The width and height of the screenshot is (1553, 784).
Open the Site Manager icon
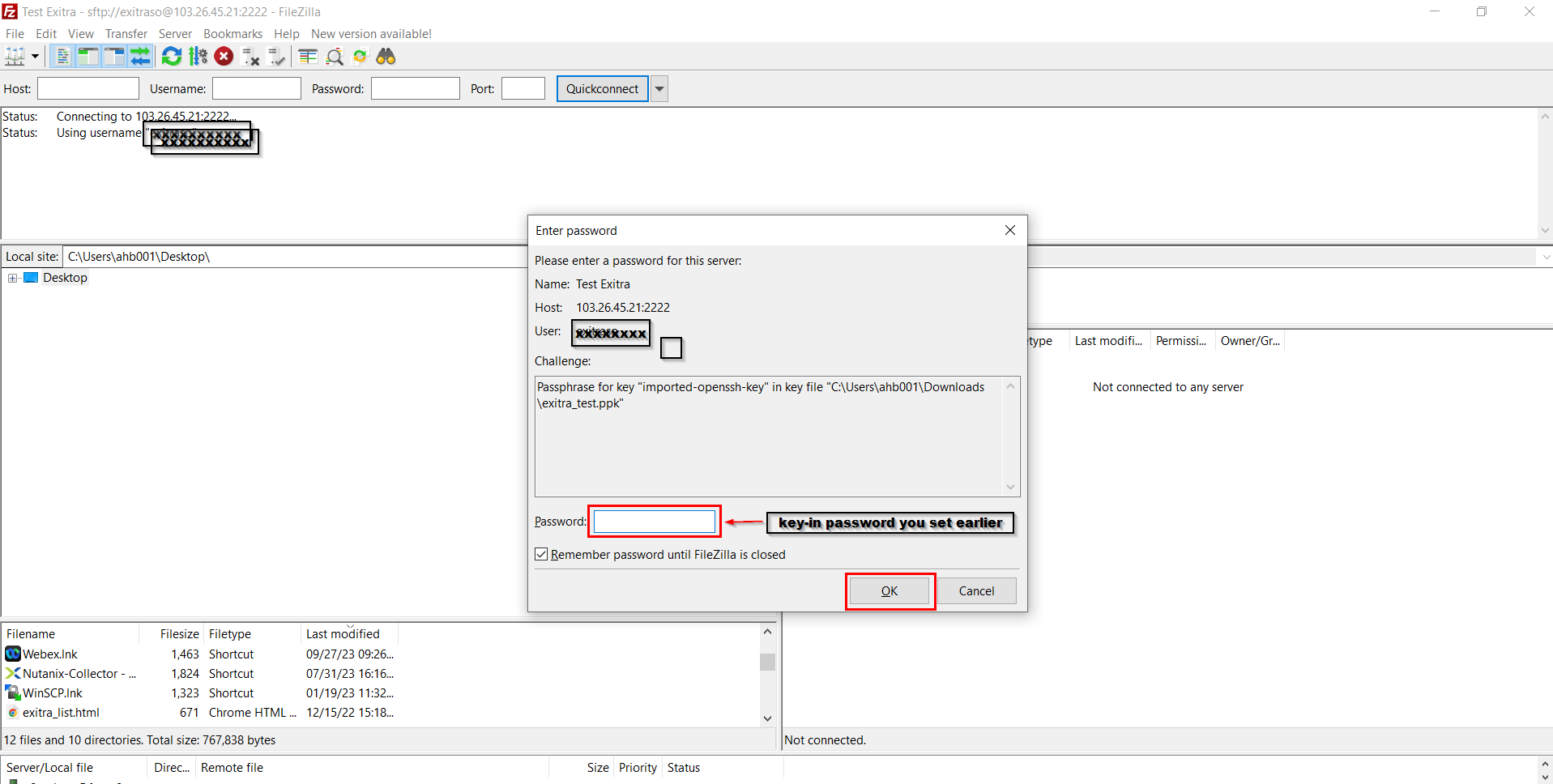pos(15,57)
